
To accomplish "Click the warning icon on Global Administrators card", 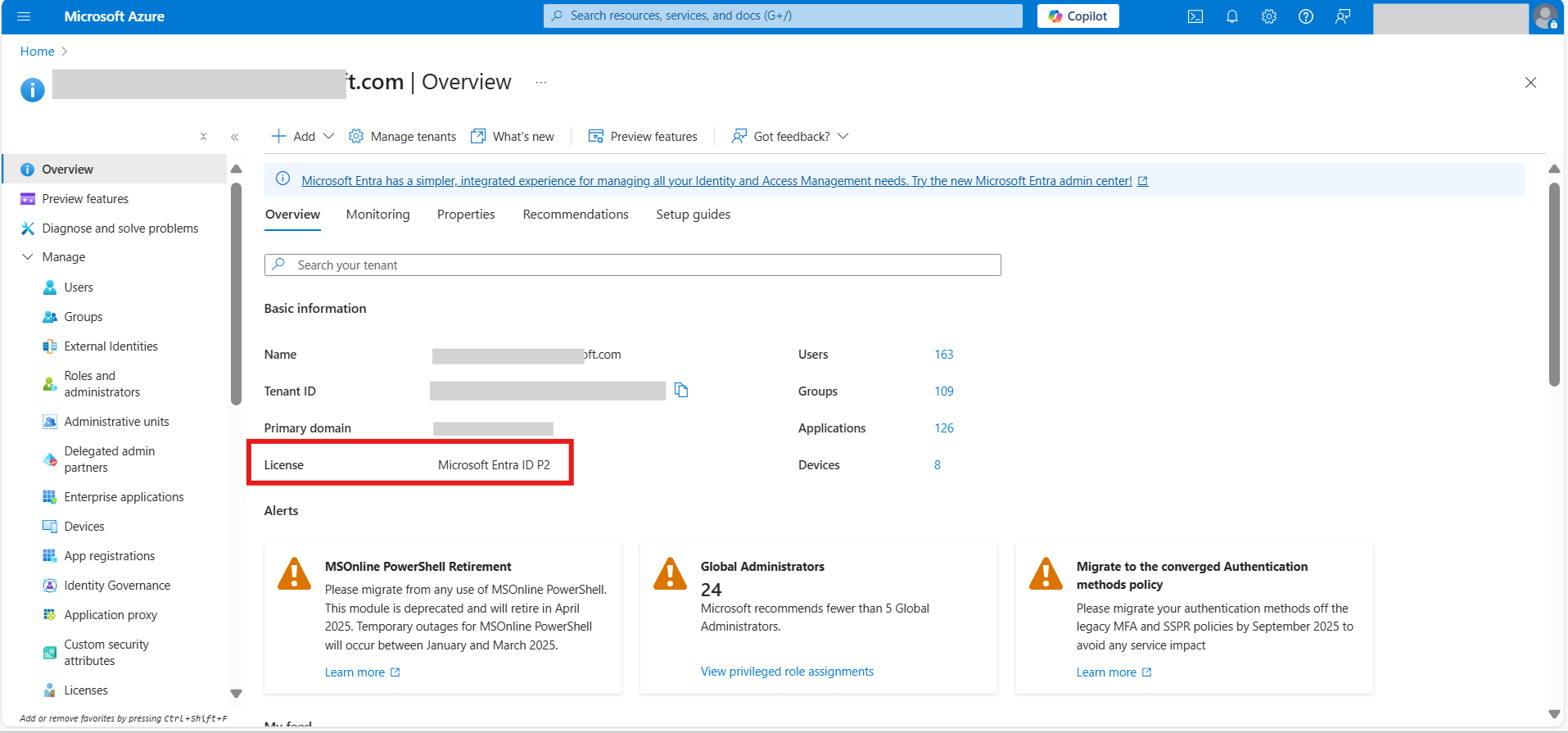I will [x=670, y=573].
